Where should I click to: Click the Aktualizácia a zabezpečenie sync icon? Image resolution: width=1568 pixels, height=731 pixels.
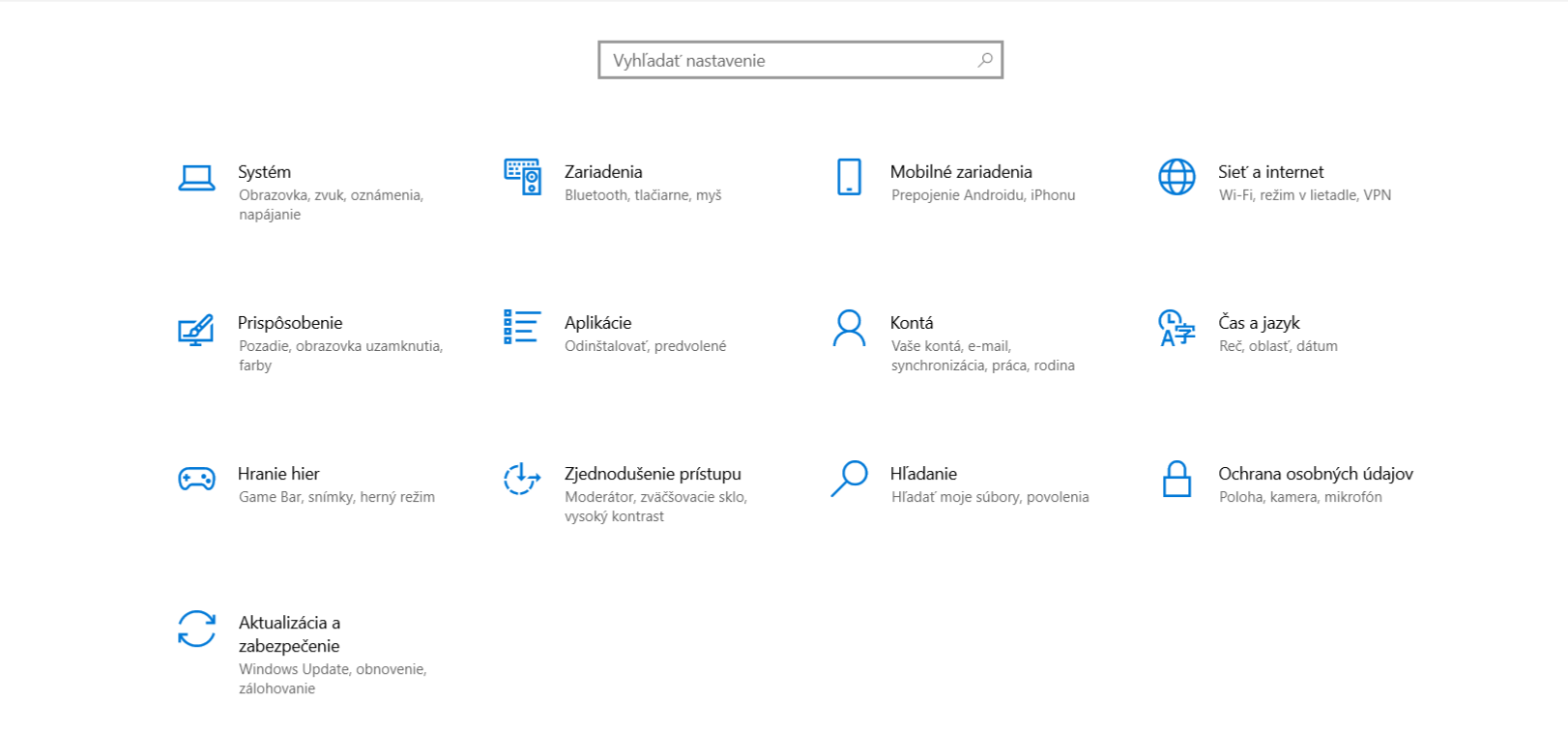tap(196, 629)
